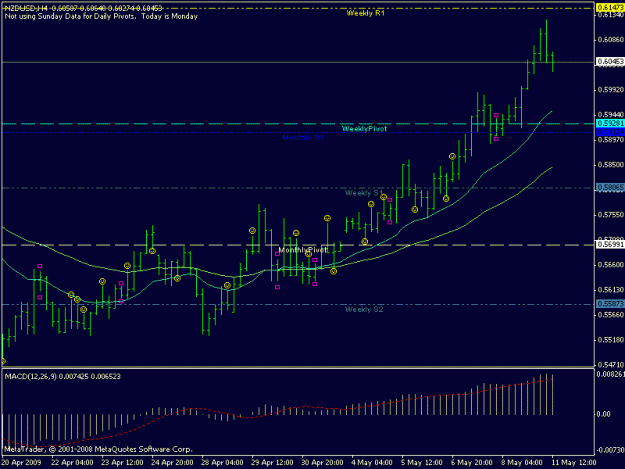Click the '4 May 04:00' time label
Viewport: 625px width, 469px height.
372,463
